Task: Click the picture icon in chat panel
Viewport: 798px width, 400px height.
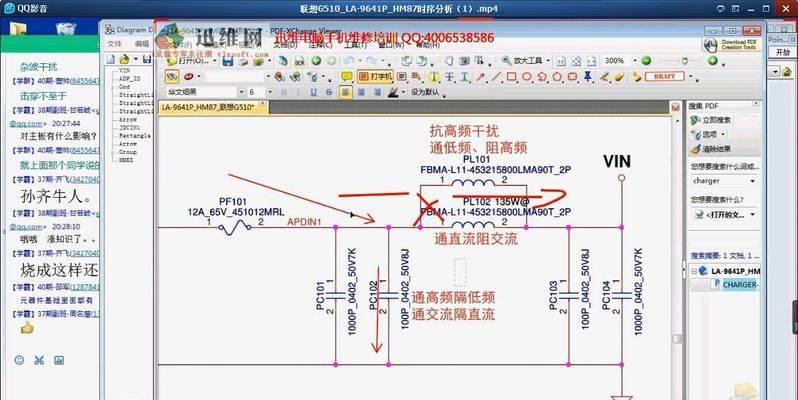Action: click(x=59, y=360)
